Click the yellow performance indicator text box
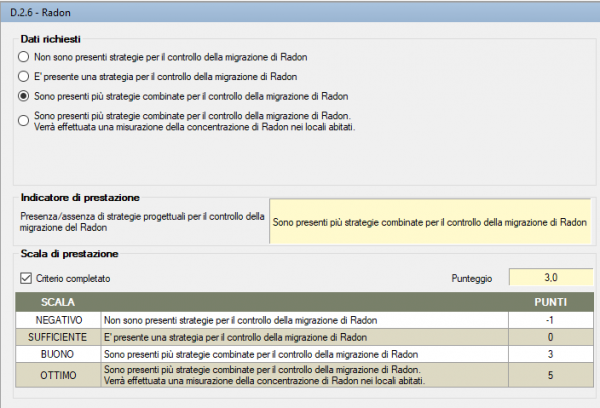The height and width of the screenshot is (408, 600). 430,221
